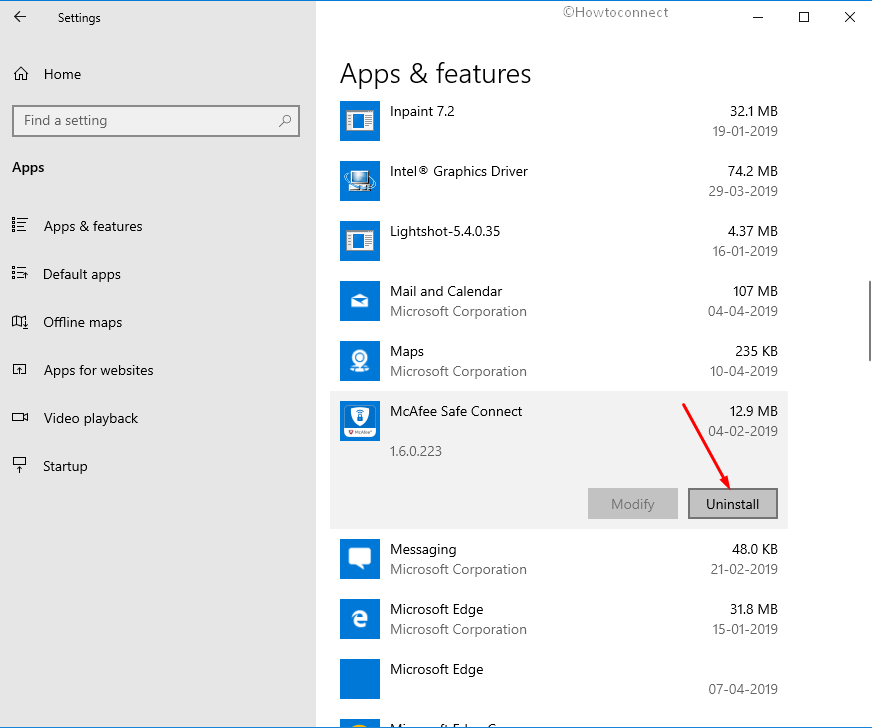Image resolution: width=872 pixels, height=728 pixels.
Task: Click the date 16-01-2019
Action: pos(745,251)
